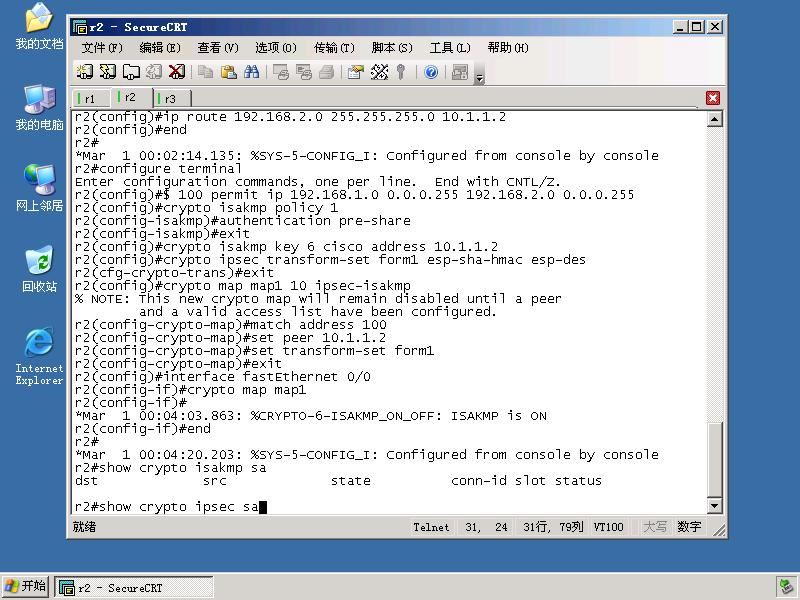Image resolution: width=800 pixels, height=600 pixels.
Task: Click the terminal scrollbar up arrow
Action: point(714,119)
